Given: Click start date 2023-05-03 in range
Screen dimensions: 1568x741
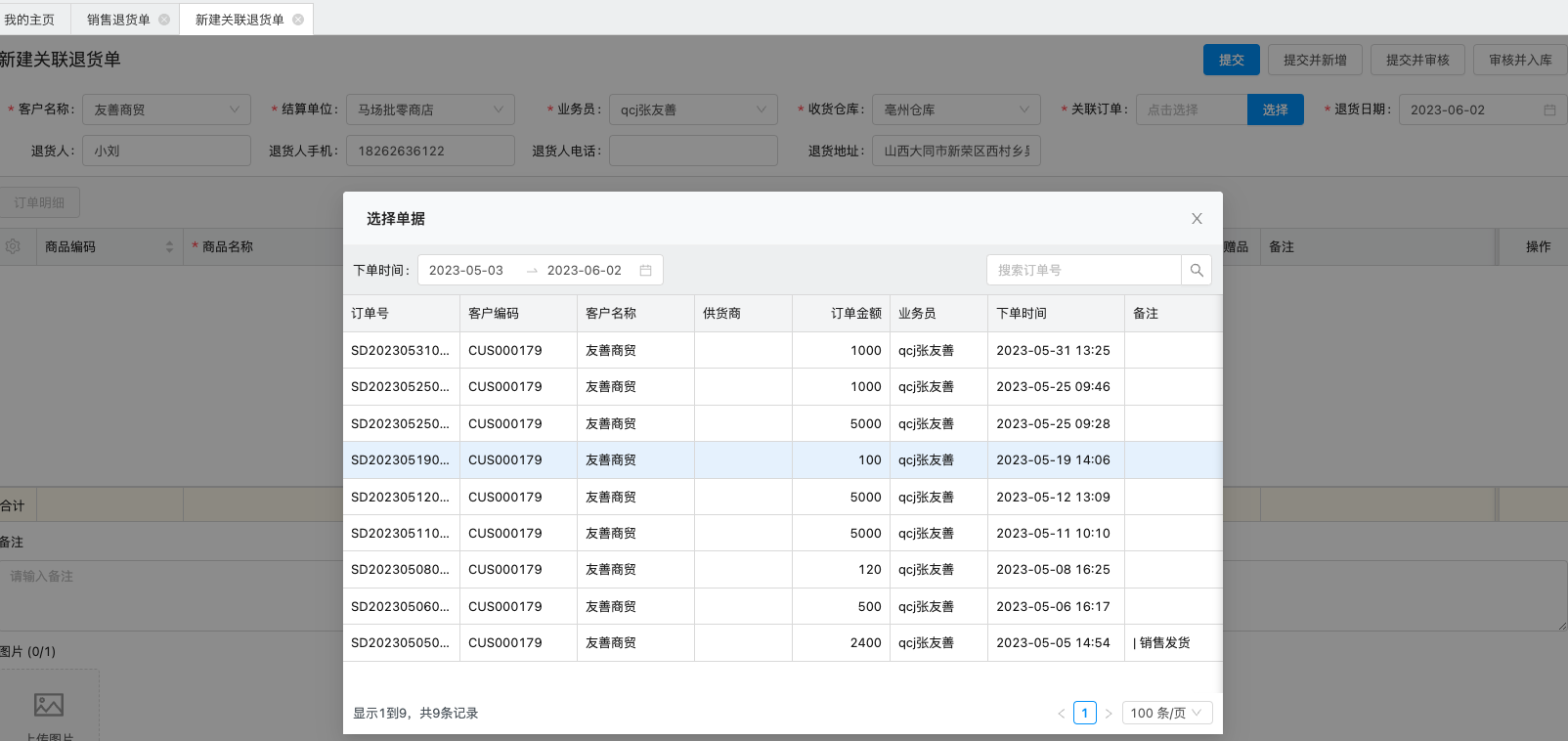Looking at the screenshot, I should [466, 270].
